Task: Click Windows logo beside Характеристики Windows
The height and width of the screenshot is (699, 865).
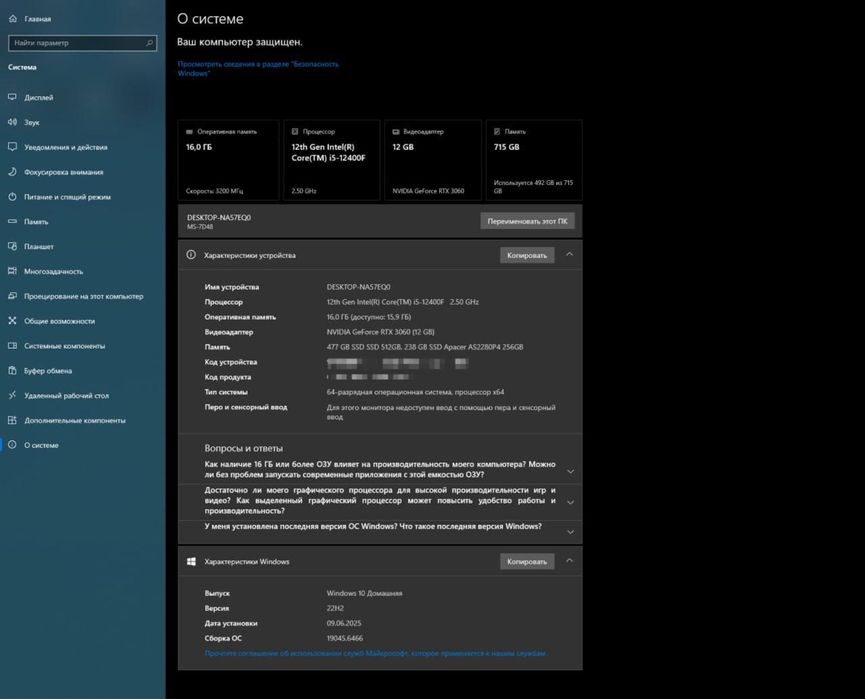Action: click(x=191, y=561)
